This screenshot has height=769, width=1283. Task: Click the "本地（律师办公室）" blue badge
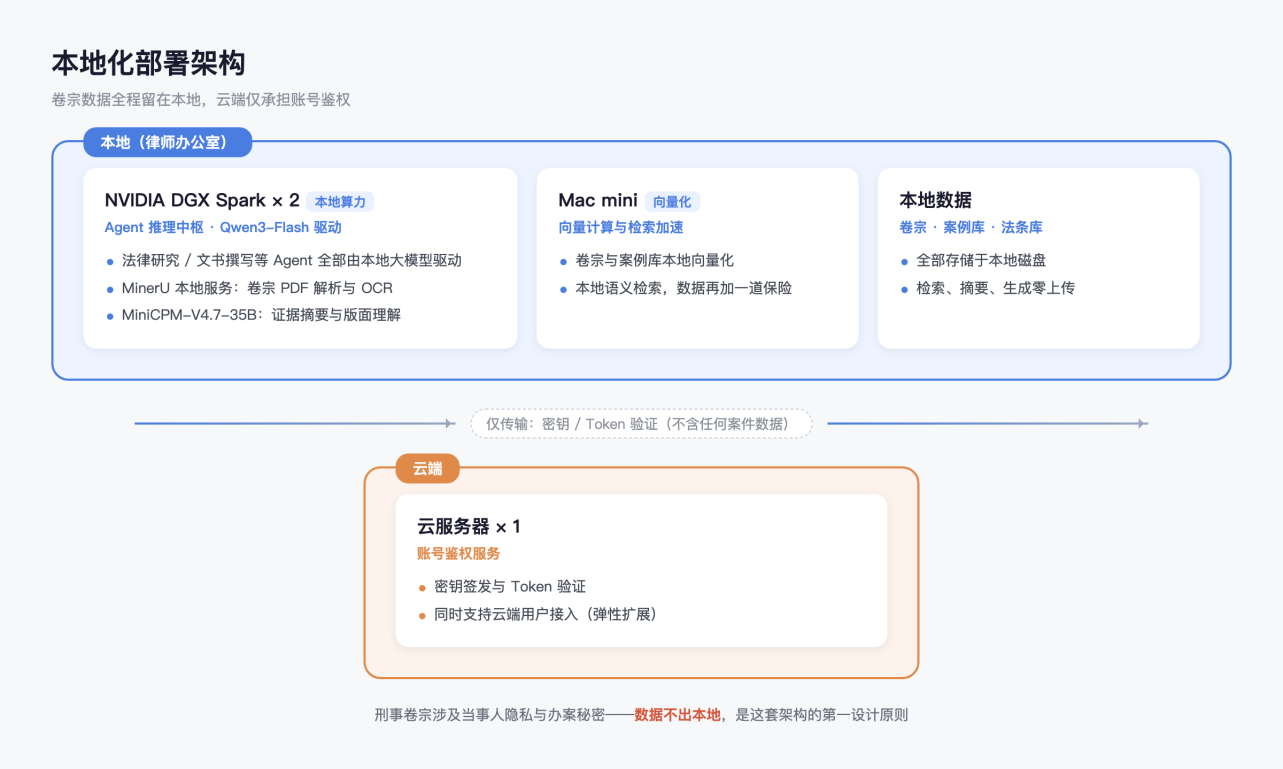click(167, 142)
